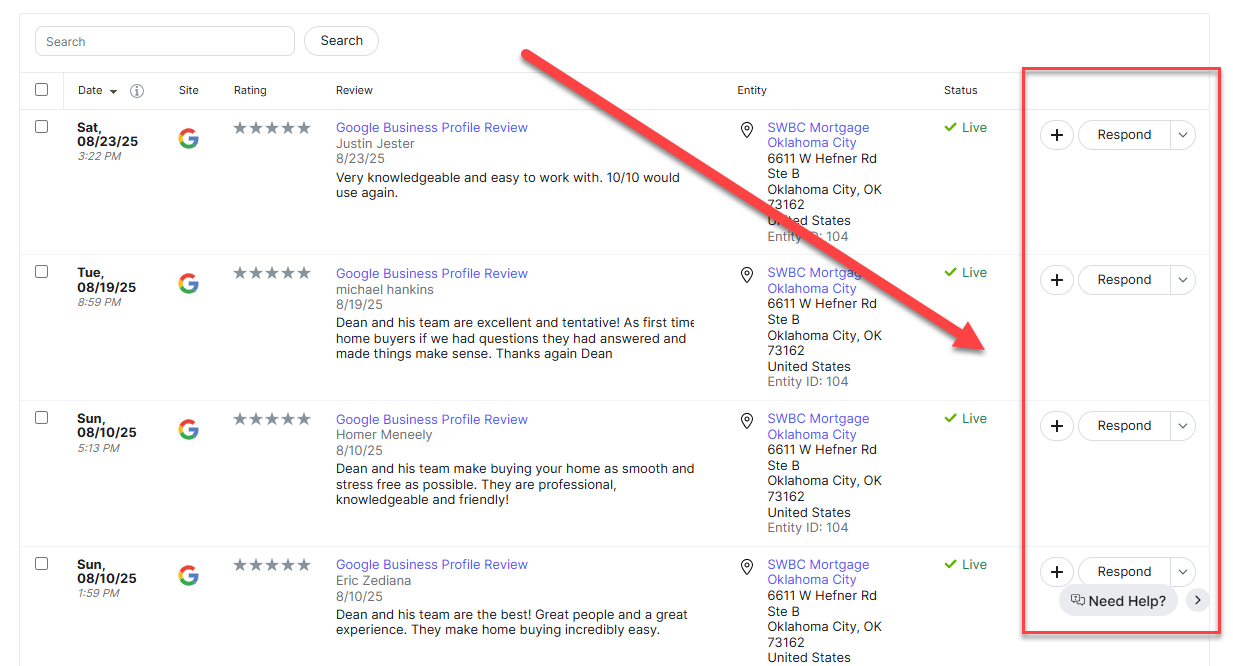Open Google Business Profile Review by michael hankins
1233x666 pixels.
point(432,274)
